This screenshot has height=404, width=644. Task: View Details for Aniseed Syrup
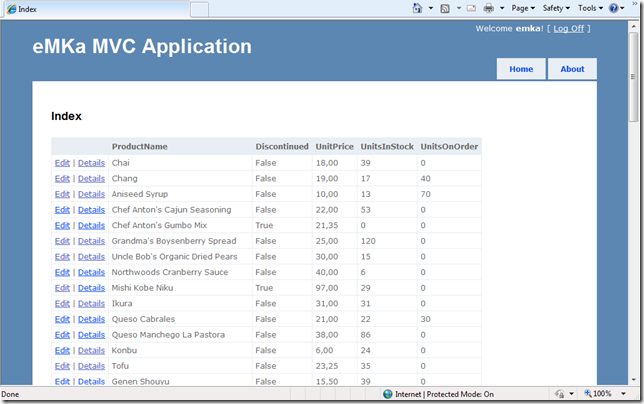[x=91, y=194]
